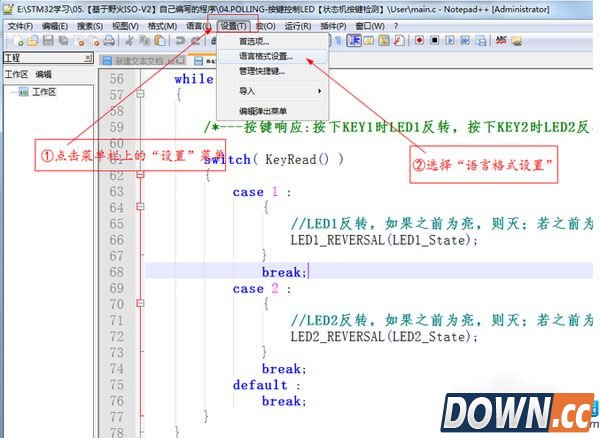
Task: Toggle the indent guide toolbar button
Action: tap(354, 41)
